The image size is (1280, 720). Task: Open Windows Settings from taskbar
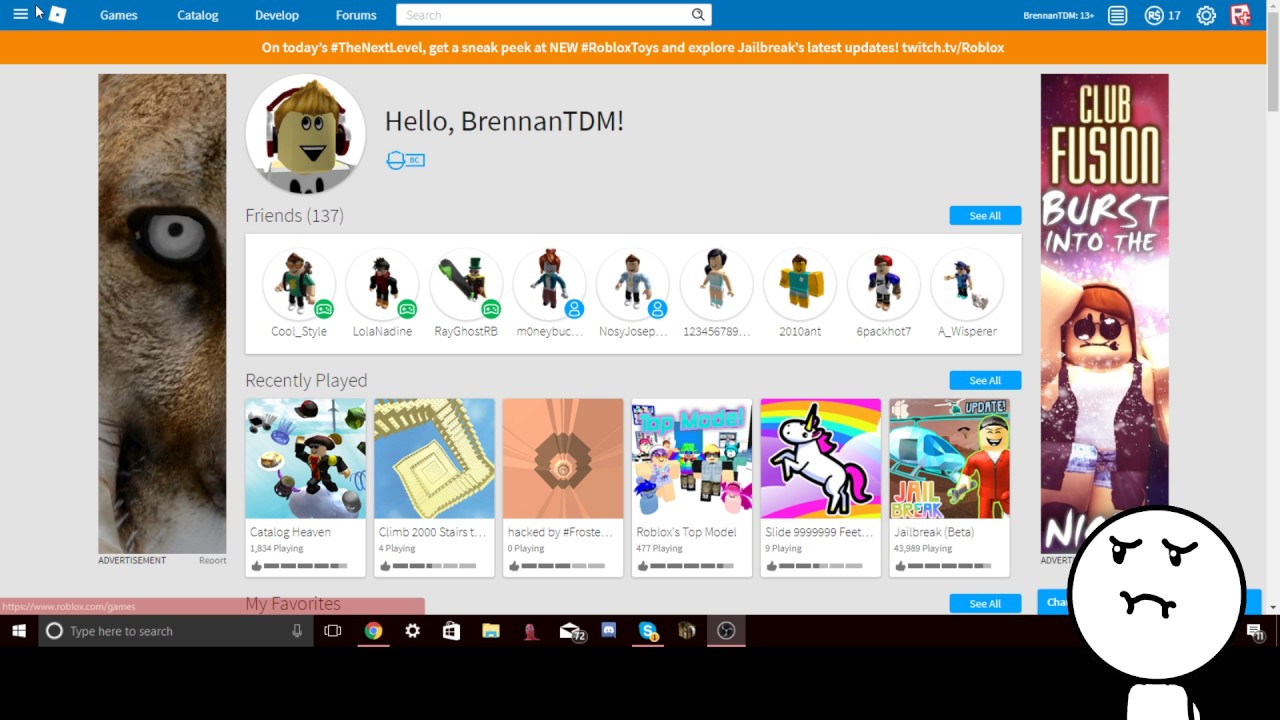(x=412, y=631)
